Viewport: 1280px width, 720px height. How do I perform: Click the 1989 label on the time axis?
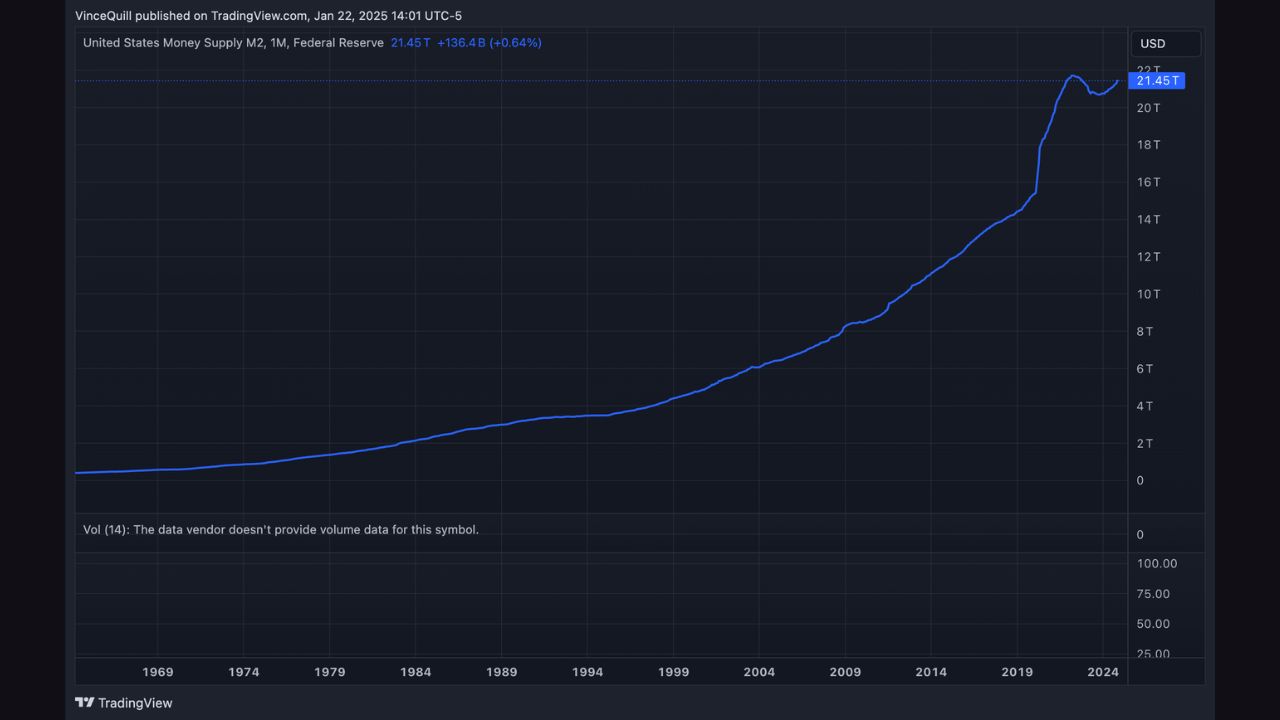[x=502, y=672]
